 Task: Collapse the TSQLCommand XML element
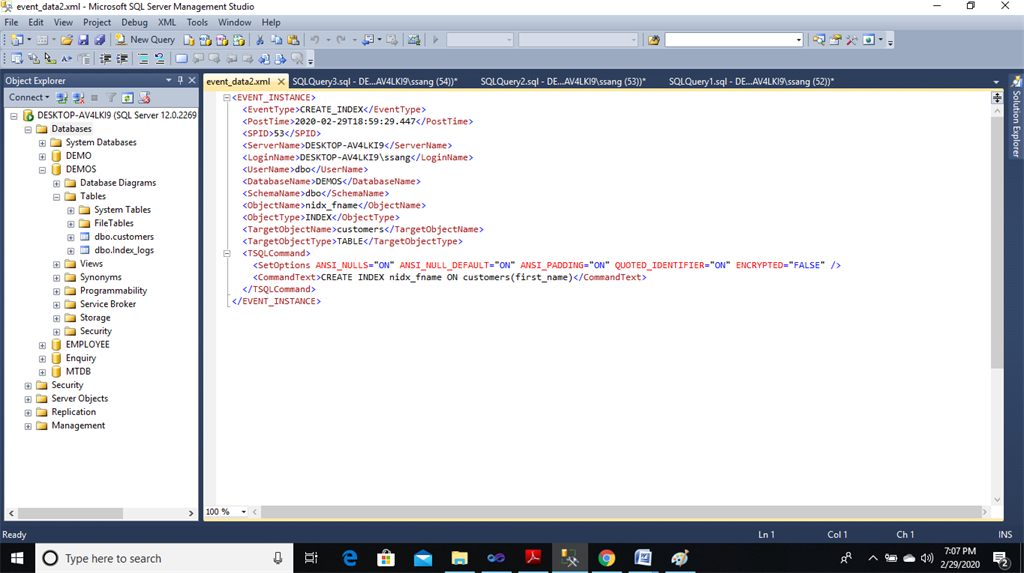tap(227, 254)
